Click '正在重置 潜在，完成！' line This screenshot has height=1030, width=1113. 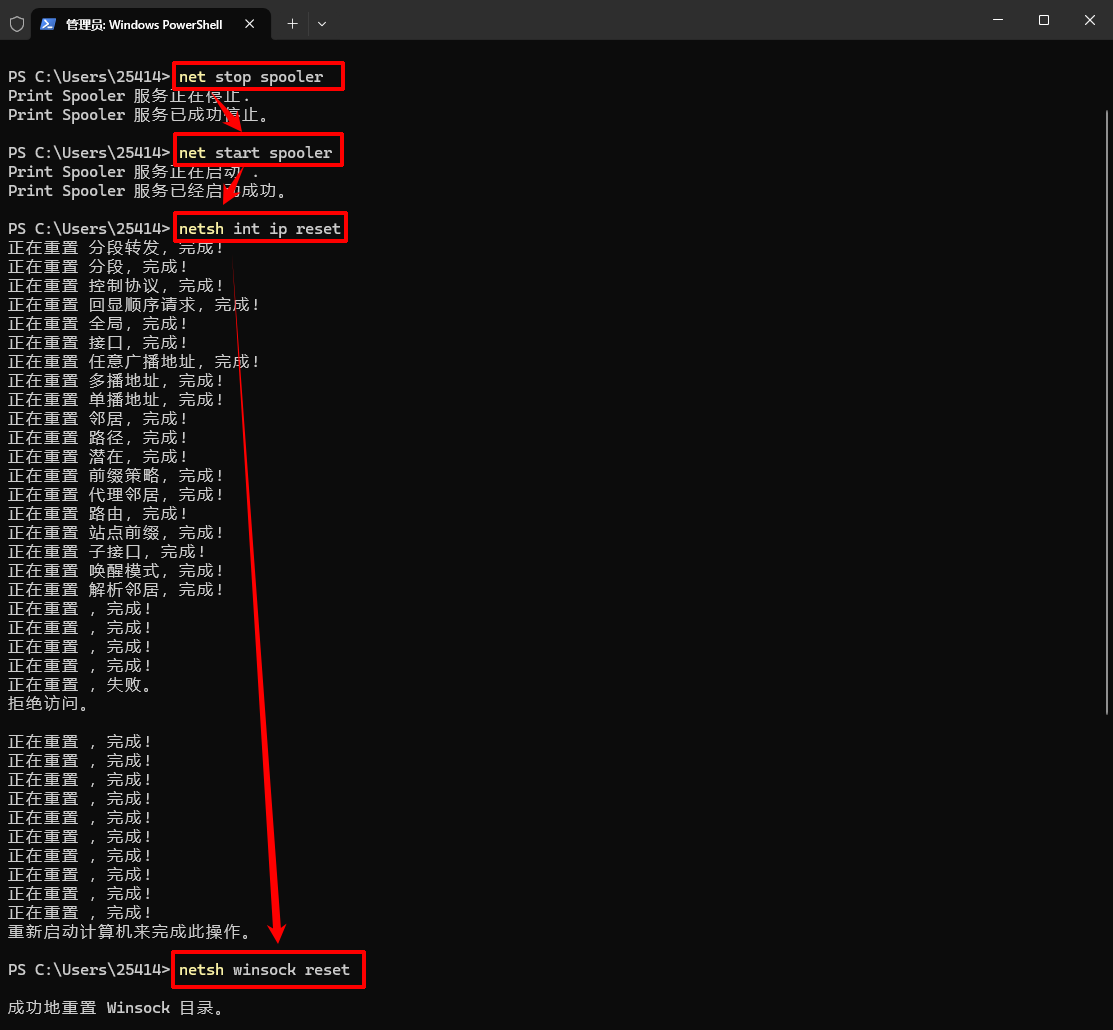tap(98, 457)
